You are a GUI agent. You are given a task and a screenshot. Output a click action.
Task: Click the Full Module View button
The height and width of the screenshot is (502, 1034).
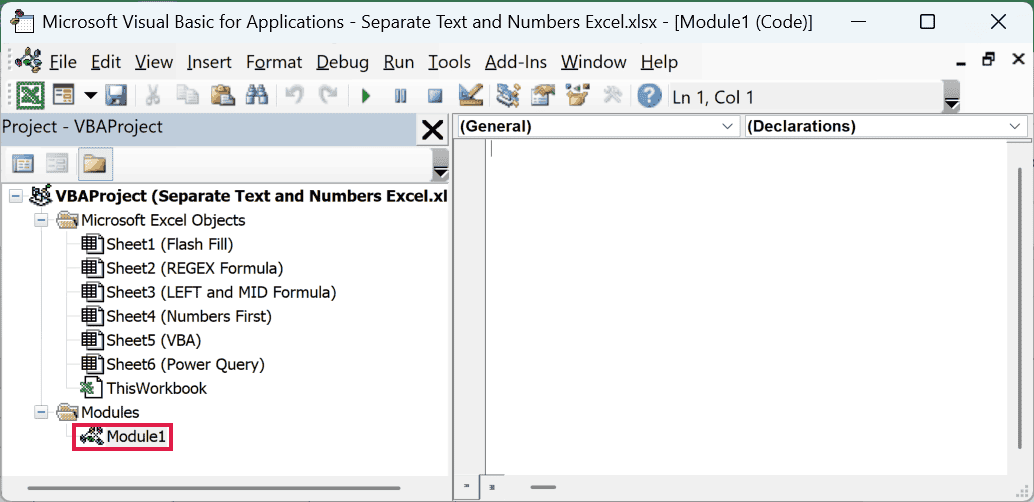point(492,487)
